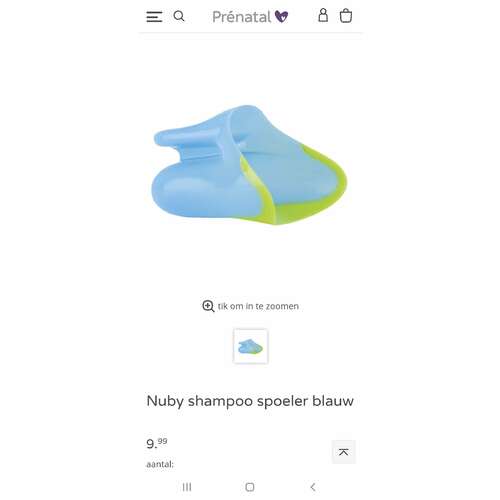The image size is (500, 500).
Task: Click the zoom-in magnifier plus icon
Action: coord(208,306)
